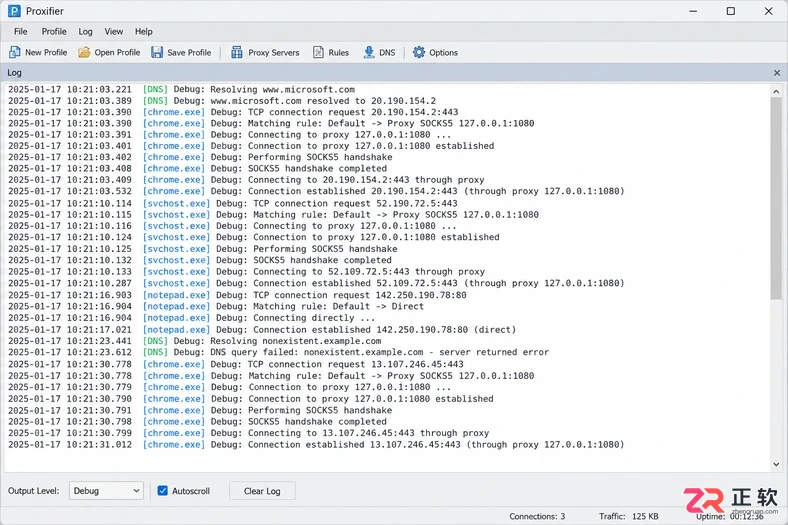Viewport: 788px width, 525px height.
Task: Click the Proxifier app icon in title bar
Action: (14, 11)
